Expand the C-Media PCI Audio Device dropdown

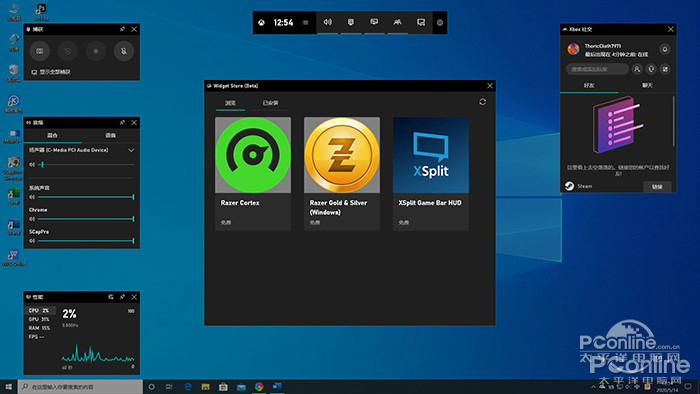coord(131,150)
